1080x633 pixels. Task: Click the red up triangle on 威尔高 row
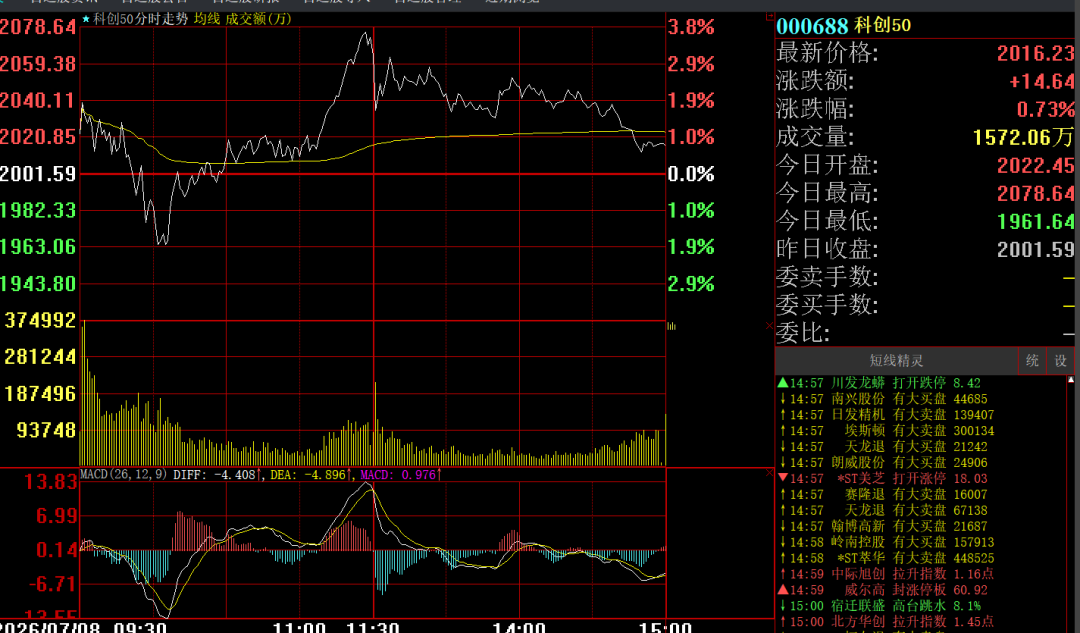point(782,590)
